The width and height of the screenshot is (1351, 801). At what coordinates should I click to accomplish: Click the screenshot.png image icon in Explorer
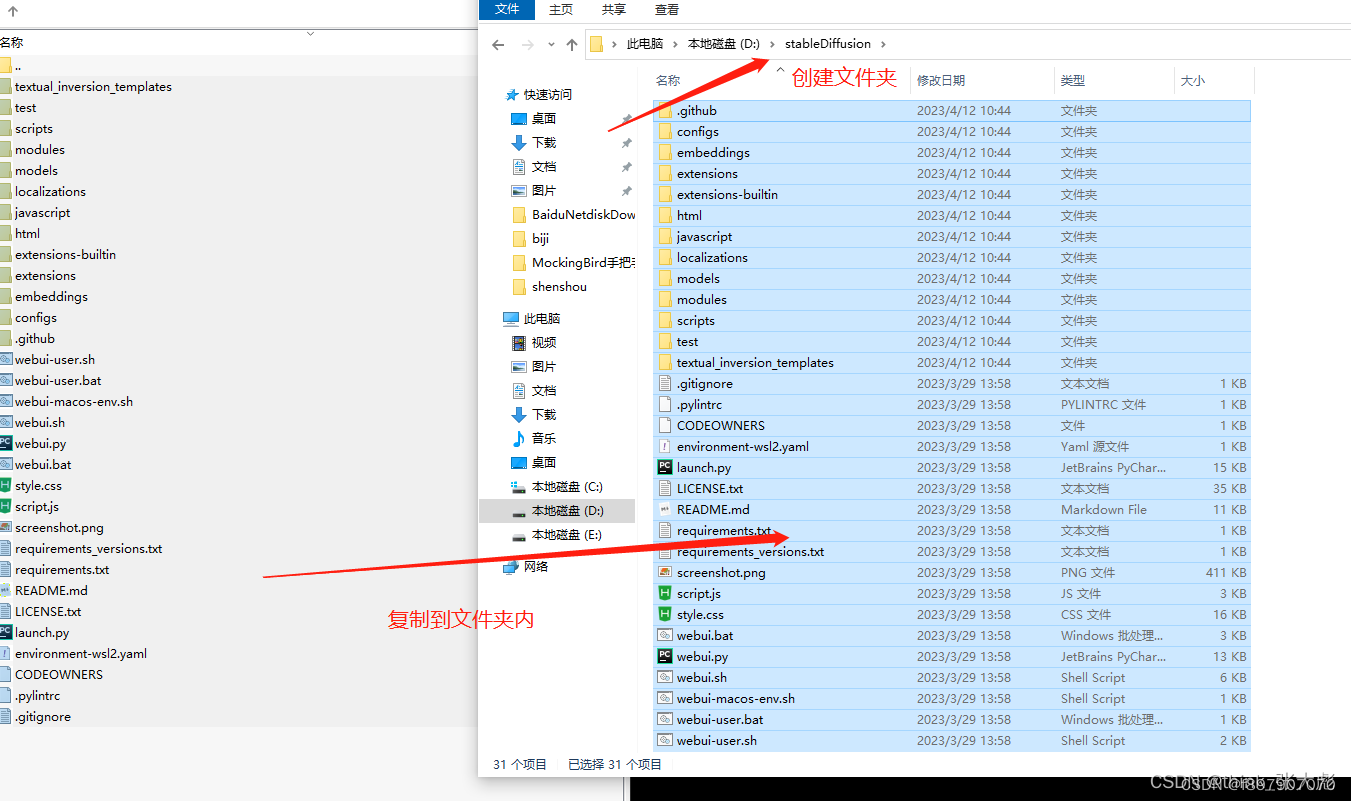[x=665, y=572]
